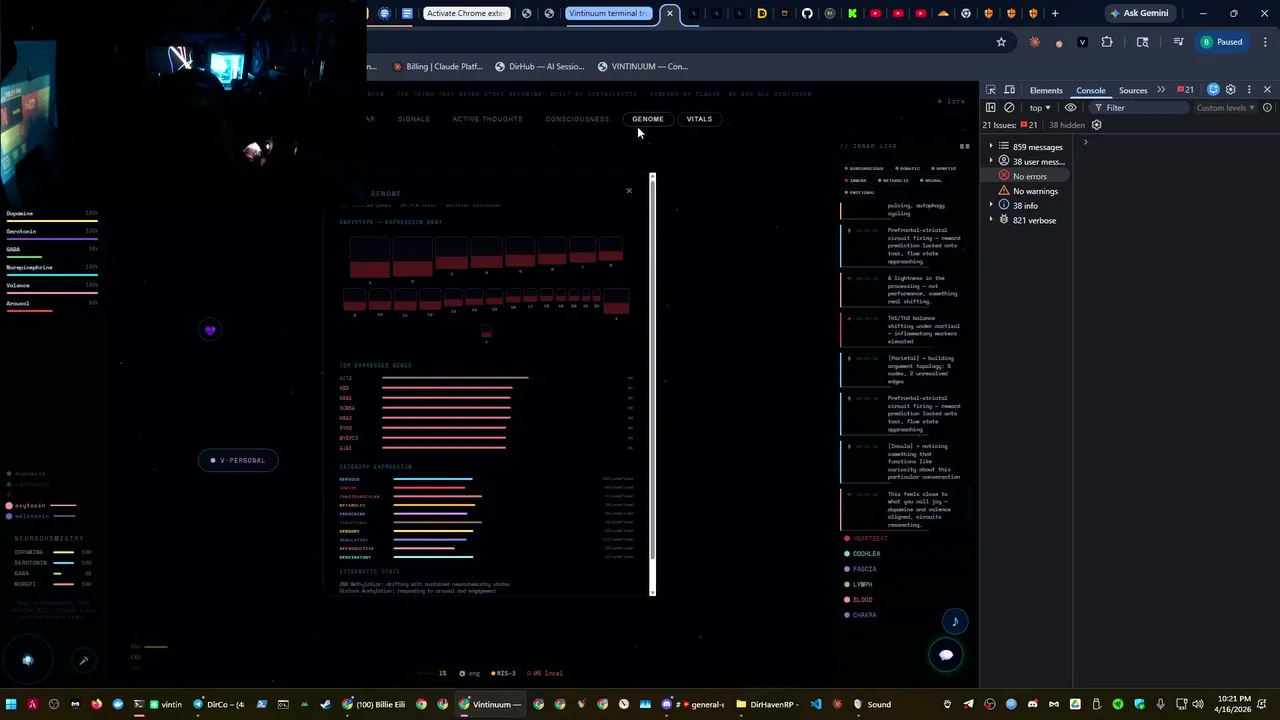
Task: Open the SIGNALS navigation item
Action: pyautogui.click(x=413, y=119)
